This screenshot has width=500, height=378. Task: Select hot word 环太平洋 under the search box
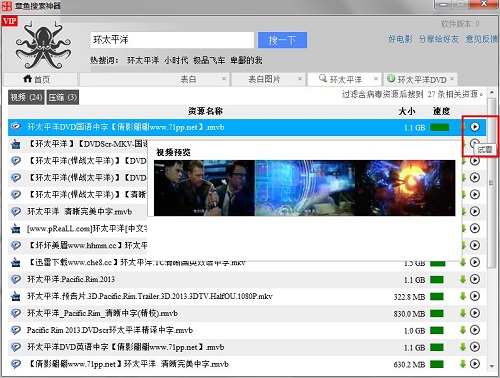[143, 60]
